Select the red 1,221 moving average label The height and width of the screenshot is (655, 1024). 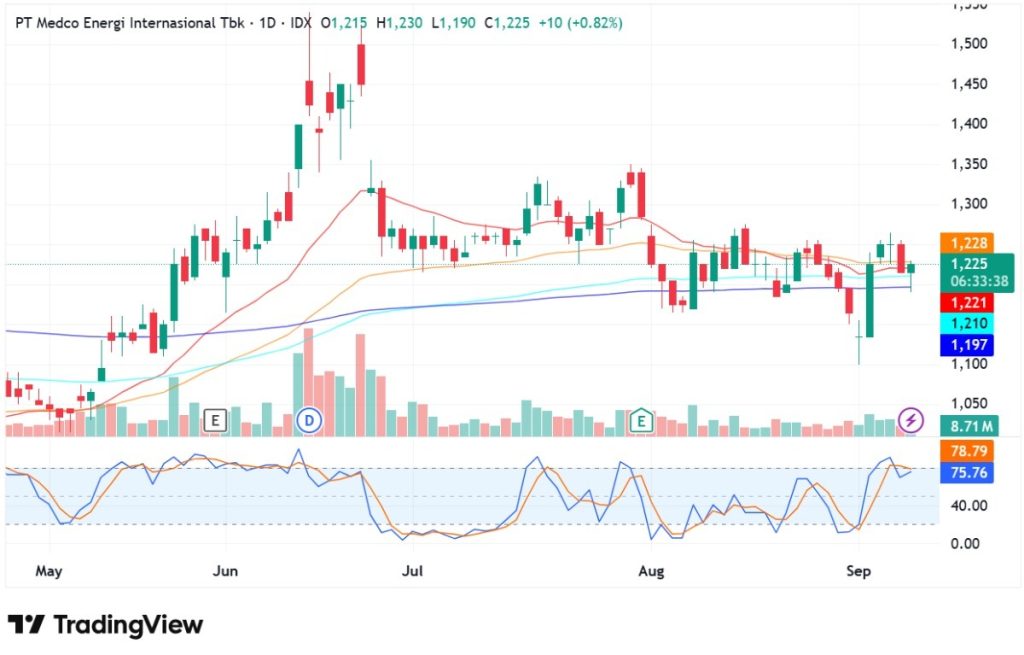968,302
